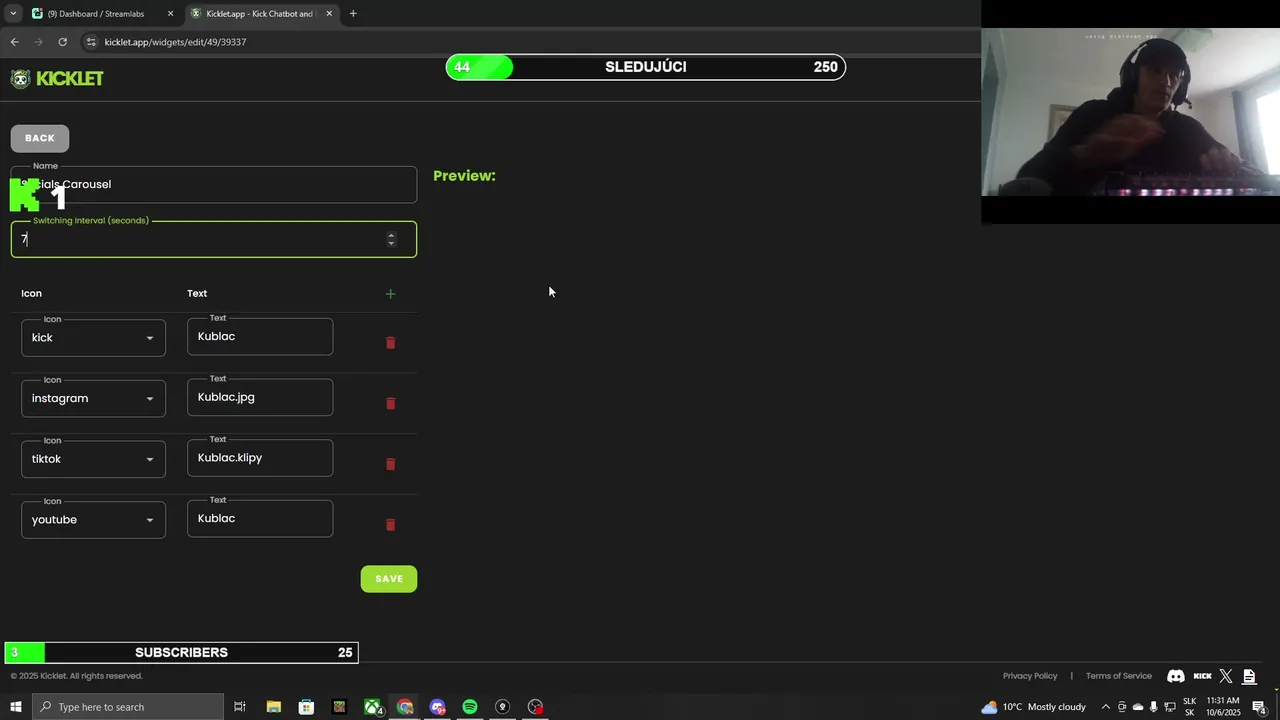The image size is (1280, 720).
Task: Open the weather widget showing Mostly cloudy
Action: click(1034, 707)
